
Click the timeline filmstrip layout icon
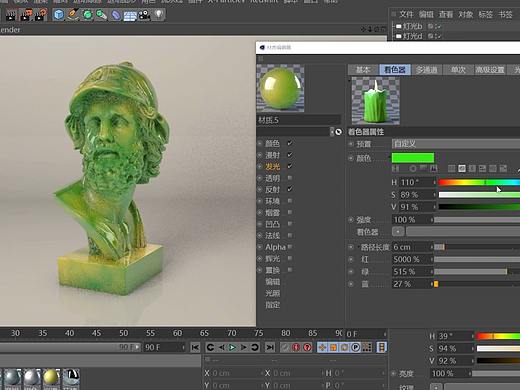pos(381,347)
